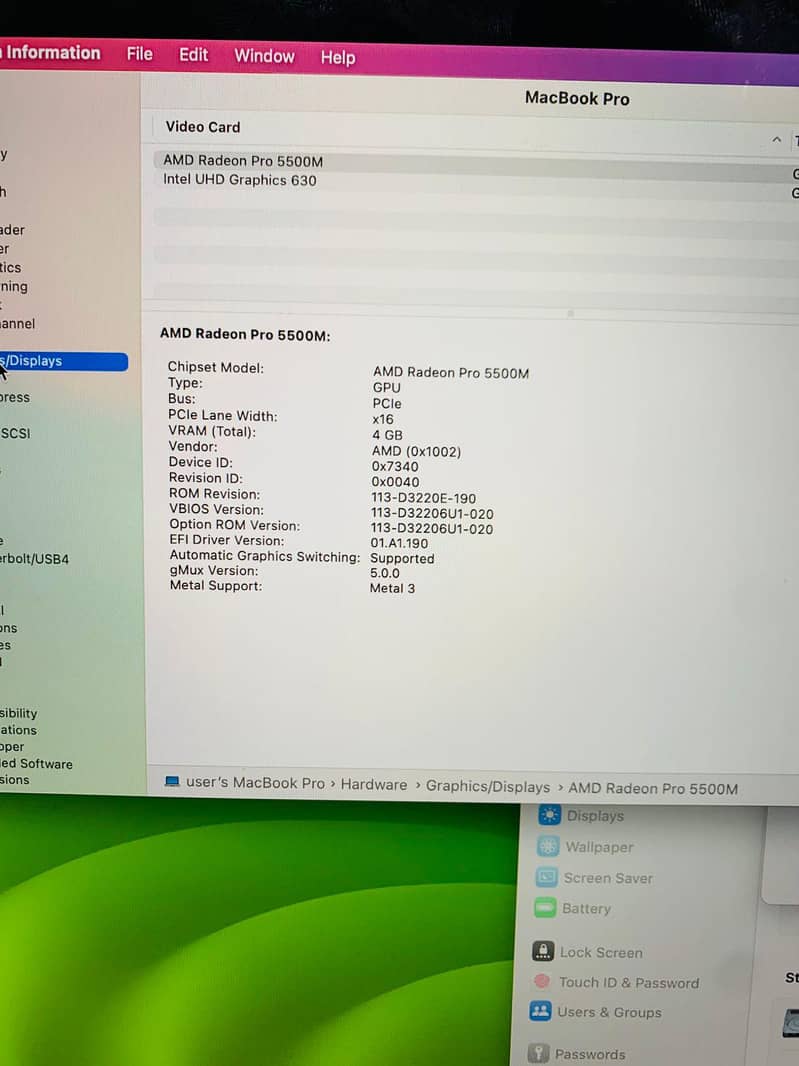Open Battery pane in System Settings
Image resolution: width=799 pixels, height=1066 pixels.
coord(586,908)
